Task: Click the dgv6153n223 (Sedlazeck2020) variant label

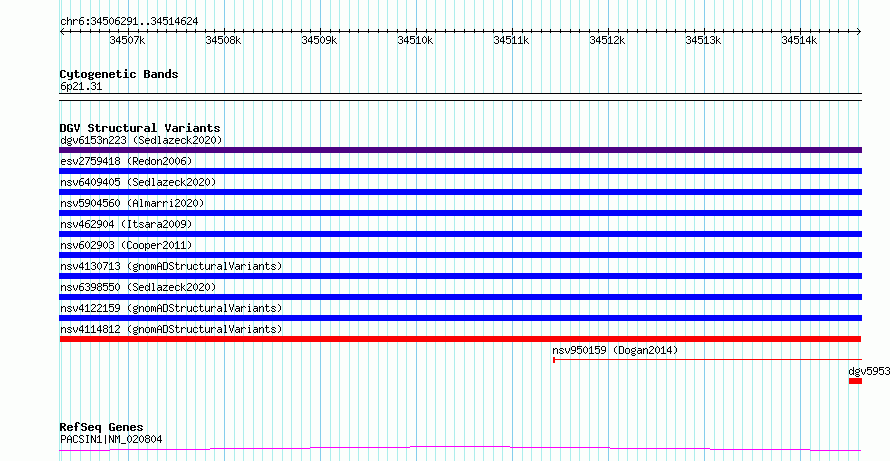Action: click(x=141, y=140)
